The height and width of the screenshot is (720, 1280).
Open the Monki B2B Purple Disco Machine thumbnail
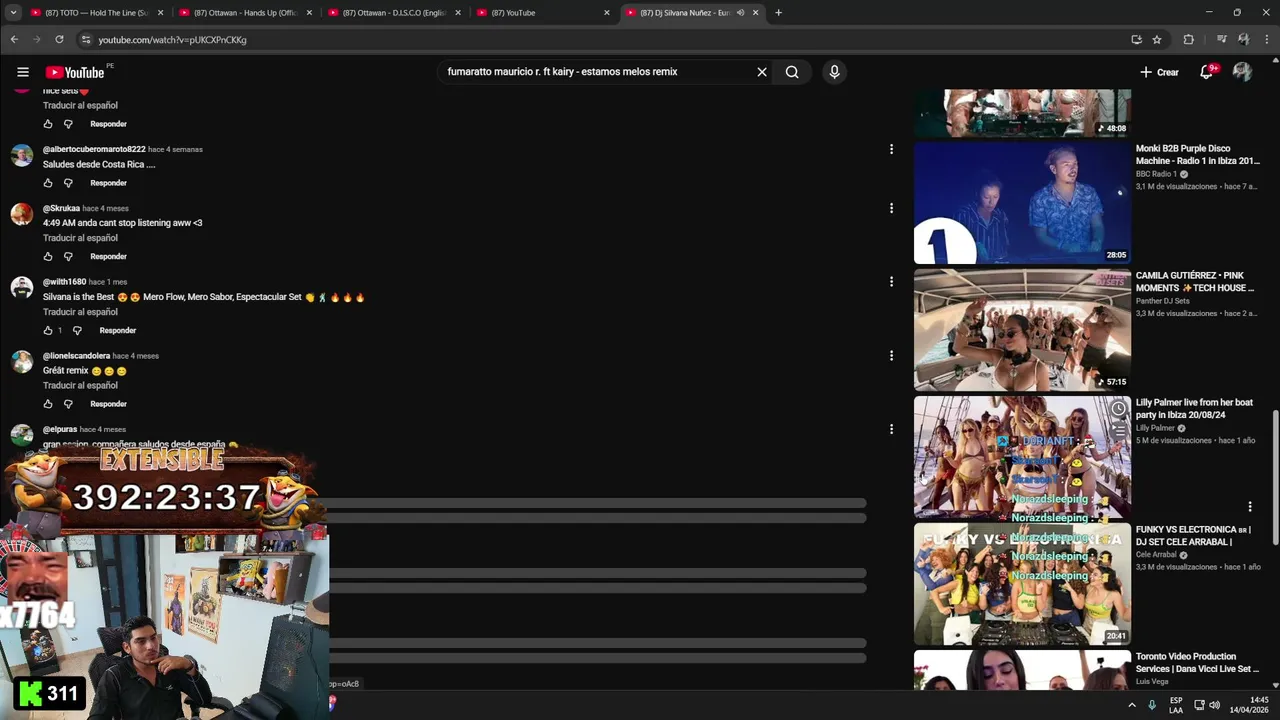tap(1022, 203)
